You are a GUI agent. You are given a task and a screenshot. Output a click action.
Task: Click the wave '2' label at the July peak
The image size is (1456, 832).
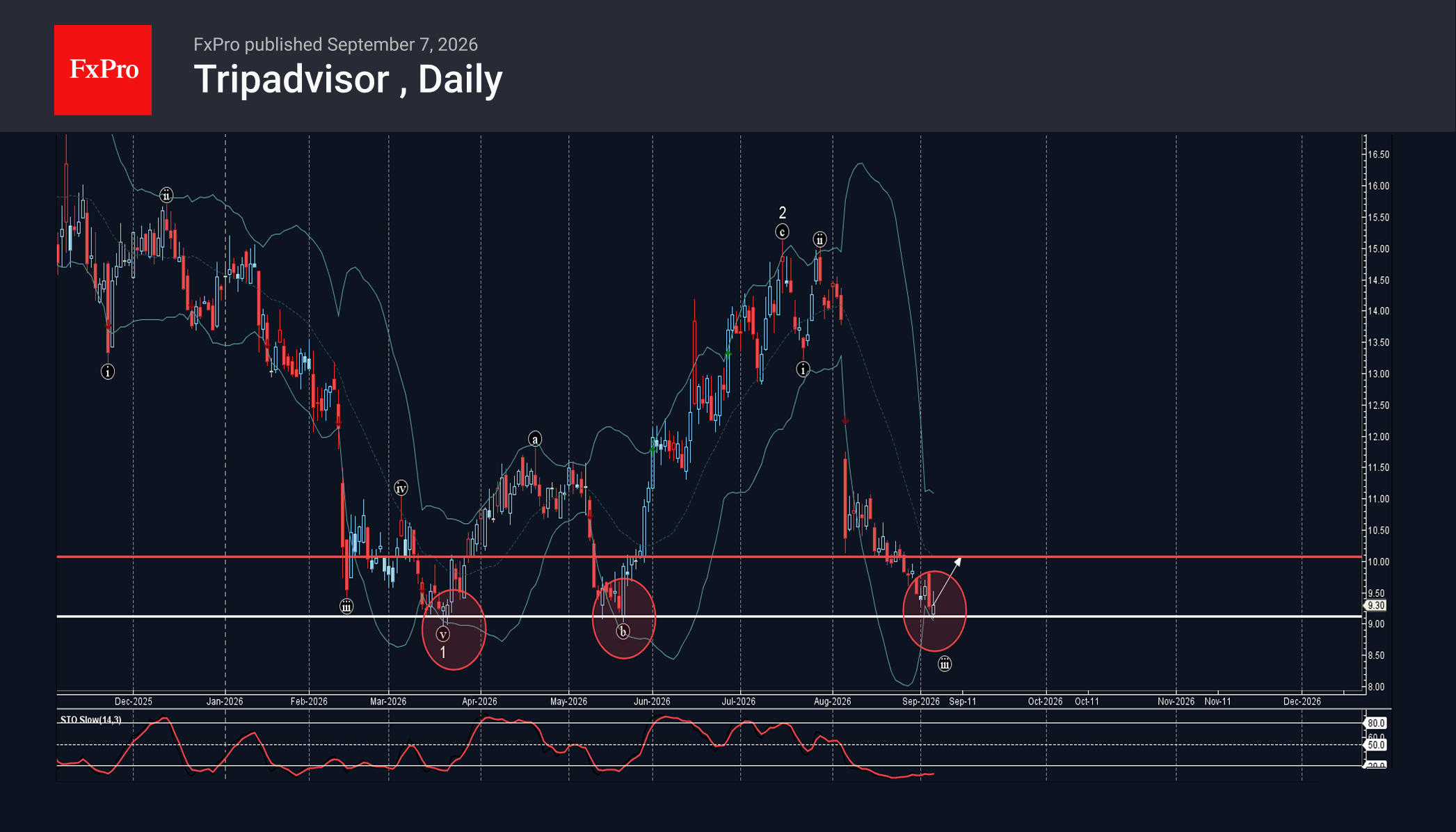click(782, 213)
